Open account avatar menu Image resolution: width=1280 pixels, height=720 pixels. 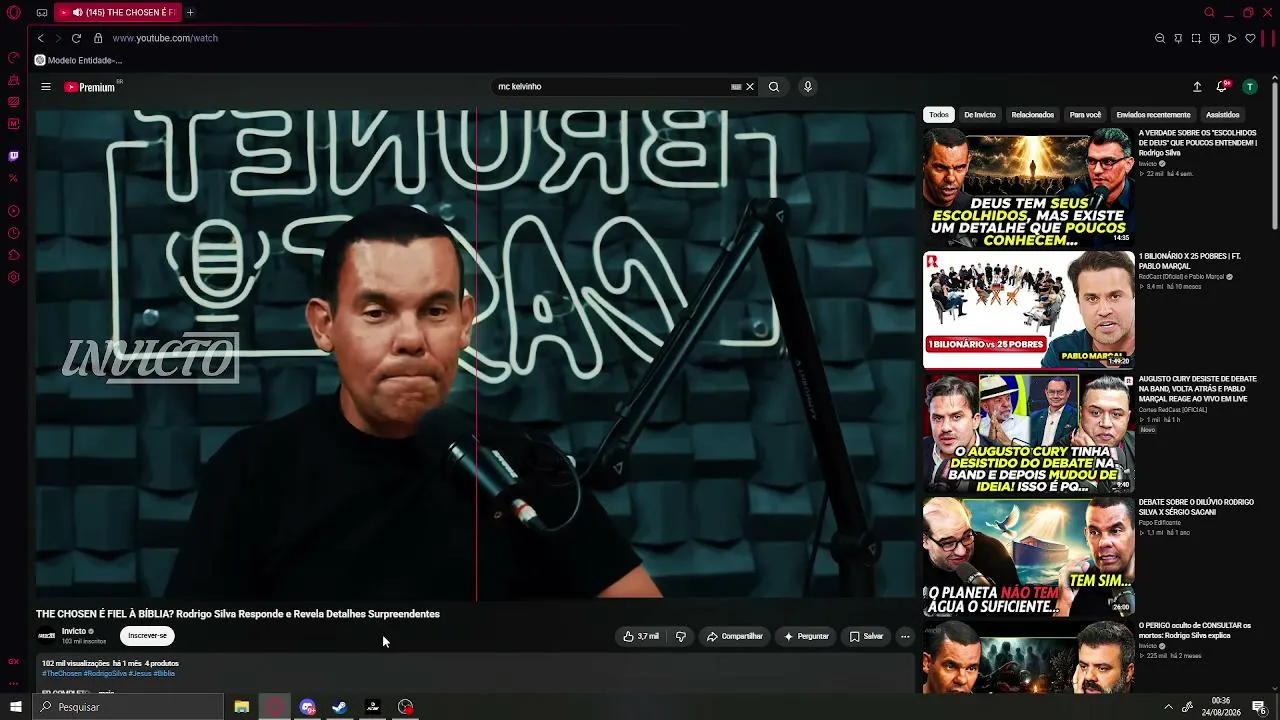(x=1249, y=87)
